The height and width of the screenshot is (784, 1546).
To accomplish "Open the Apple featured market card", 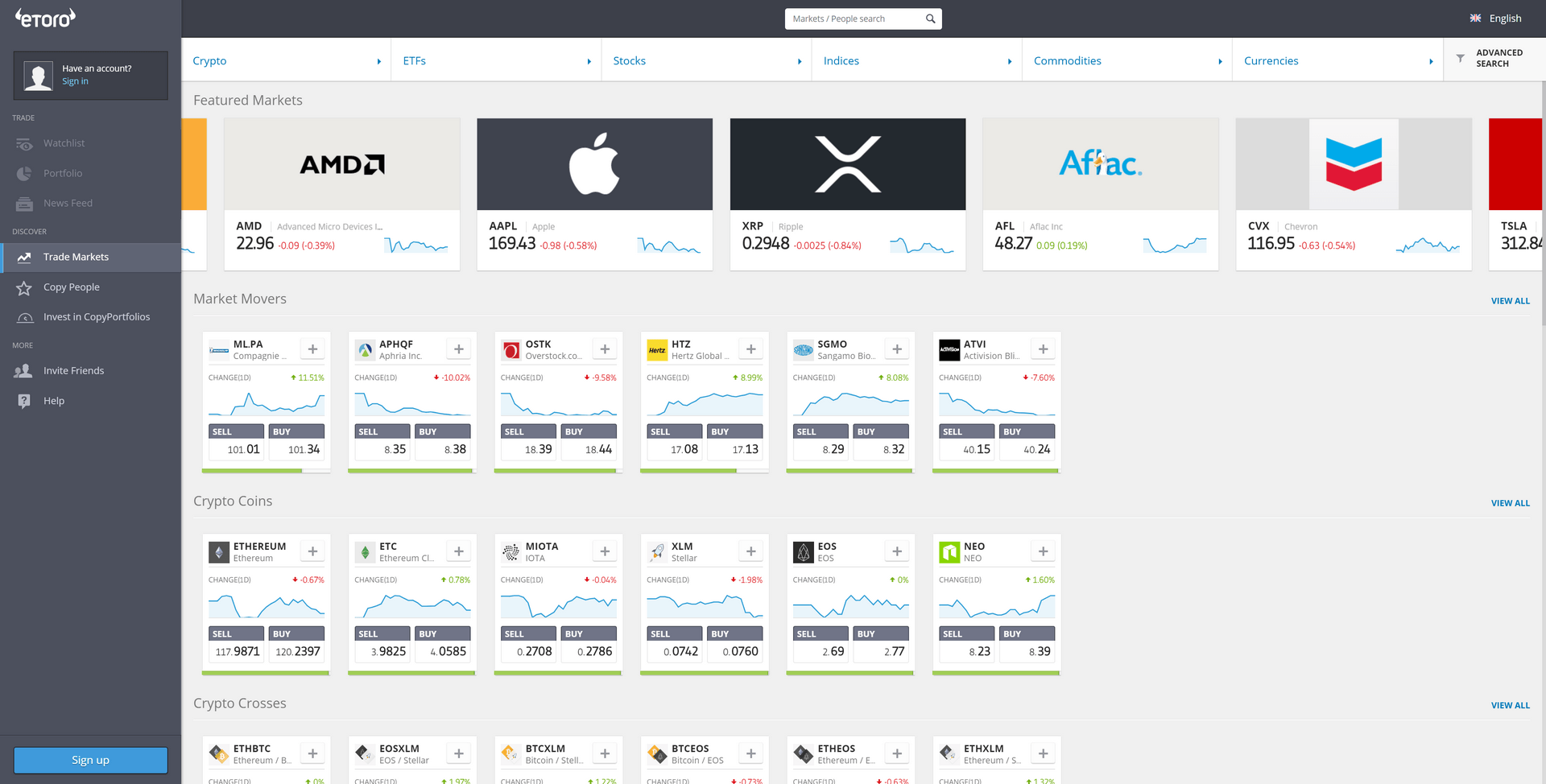I will tap(594, 194).
